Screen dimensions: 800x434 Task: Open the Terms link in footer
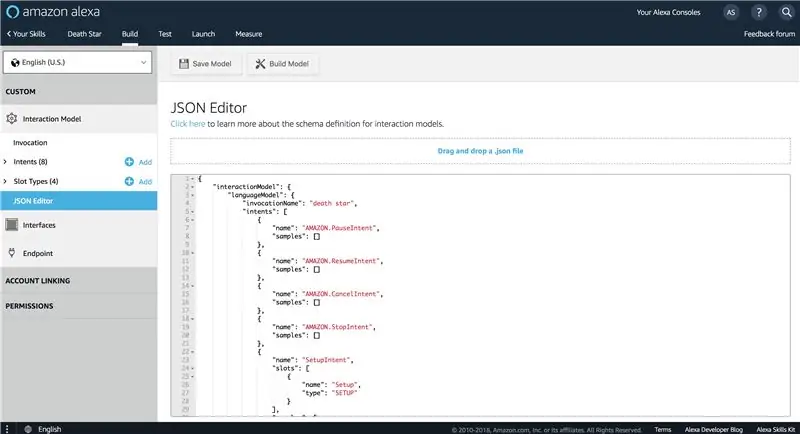663,429
